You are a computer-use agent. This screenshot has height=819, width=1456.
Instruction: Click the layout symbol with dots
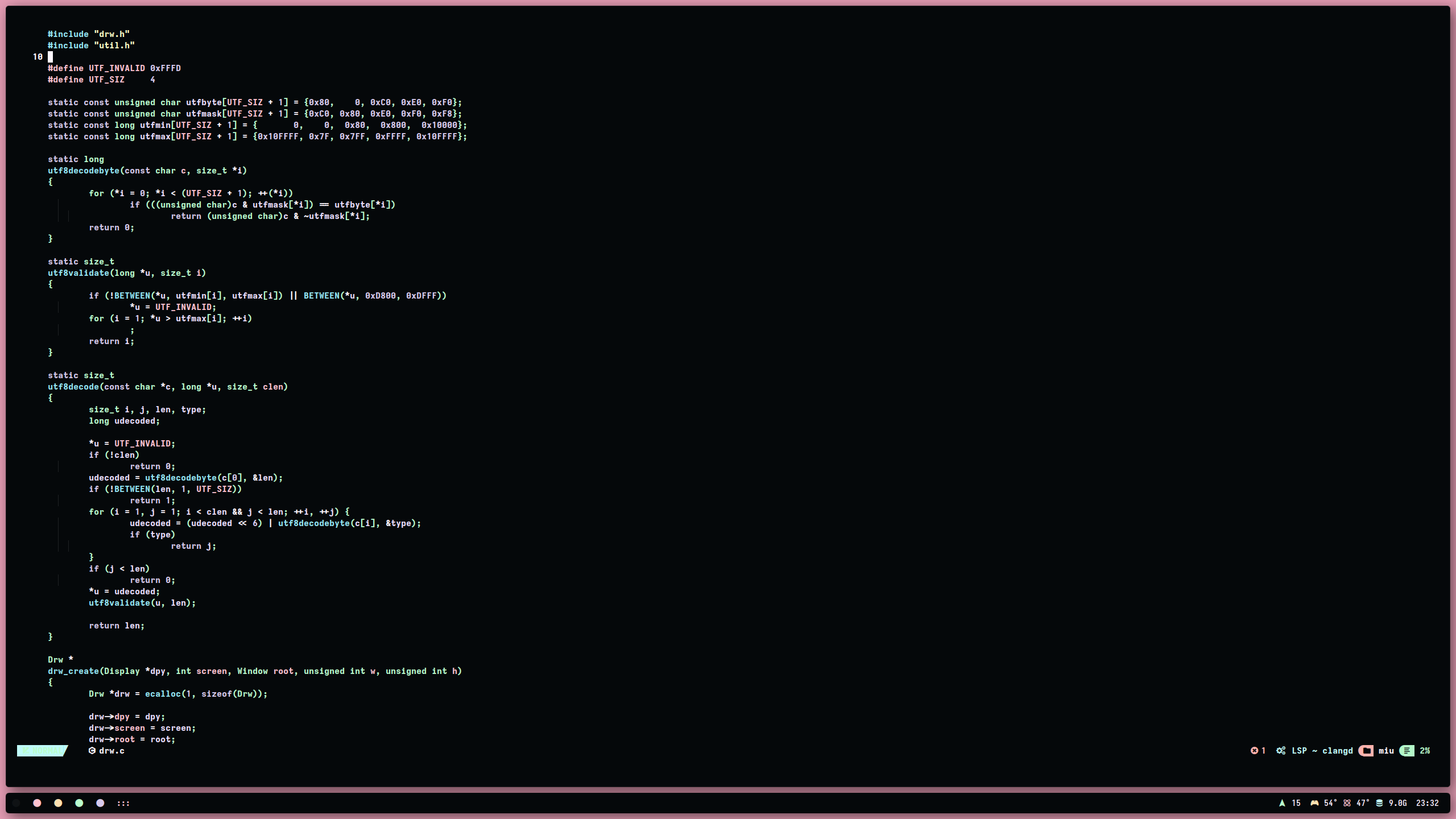pyautogui.click(x=123, y=803)
